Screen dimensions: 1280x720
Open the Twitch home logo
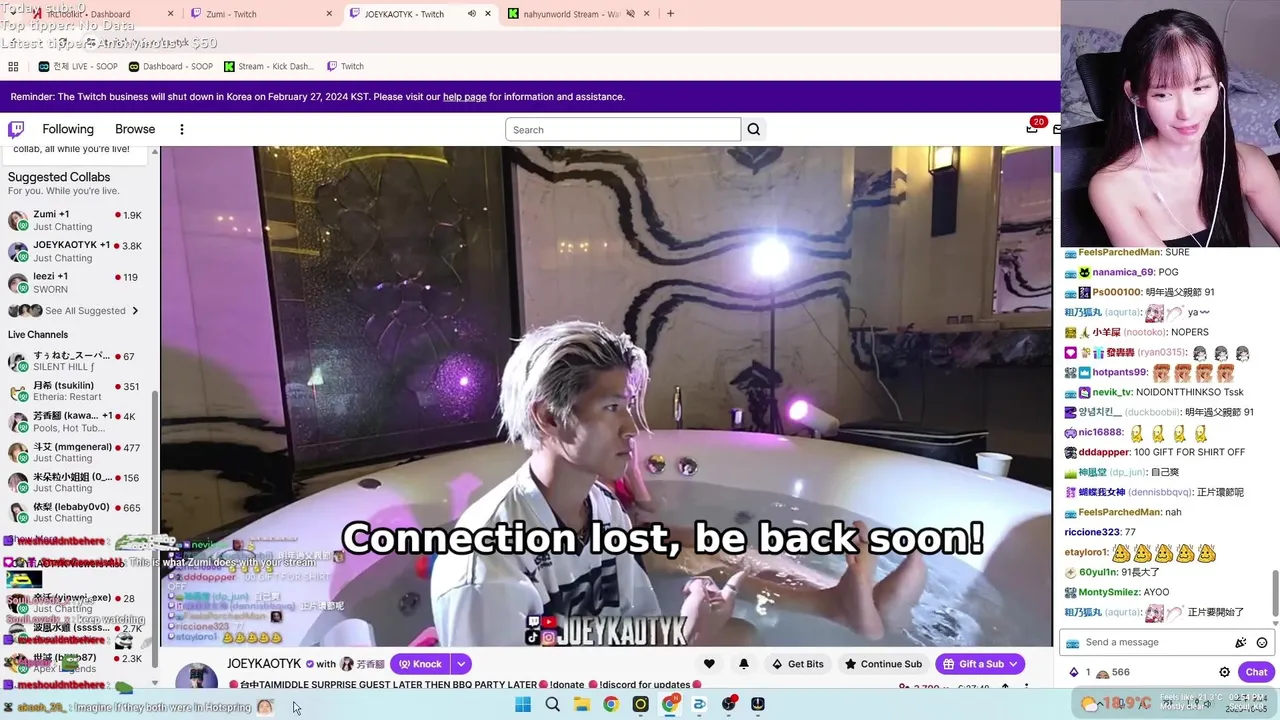click(16, 129)
